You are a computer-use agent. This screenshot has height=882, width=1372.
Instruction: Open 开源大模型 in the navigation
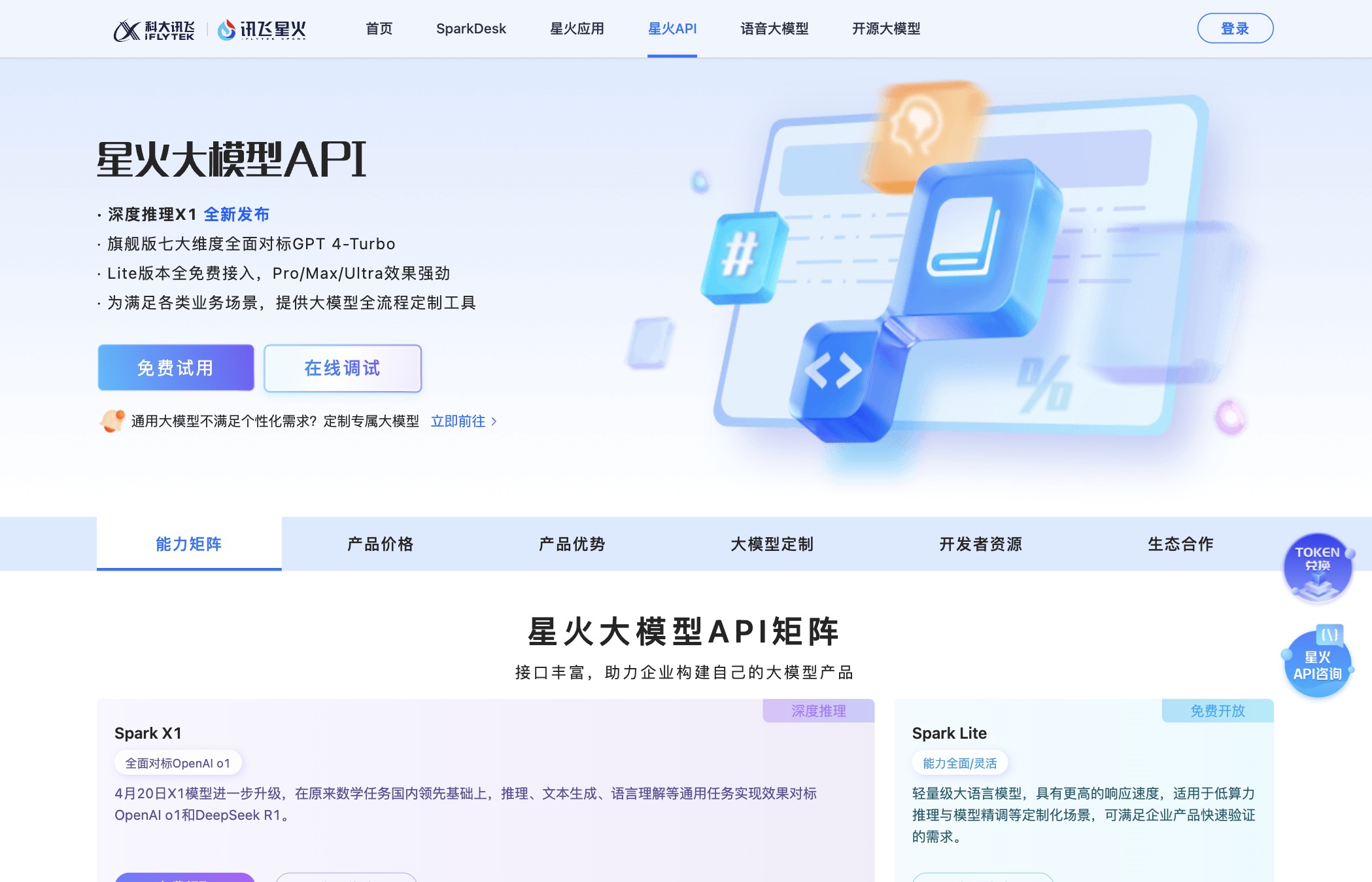(x=886, y=29)
